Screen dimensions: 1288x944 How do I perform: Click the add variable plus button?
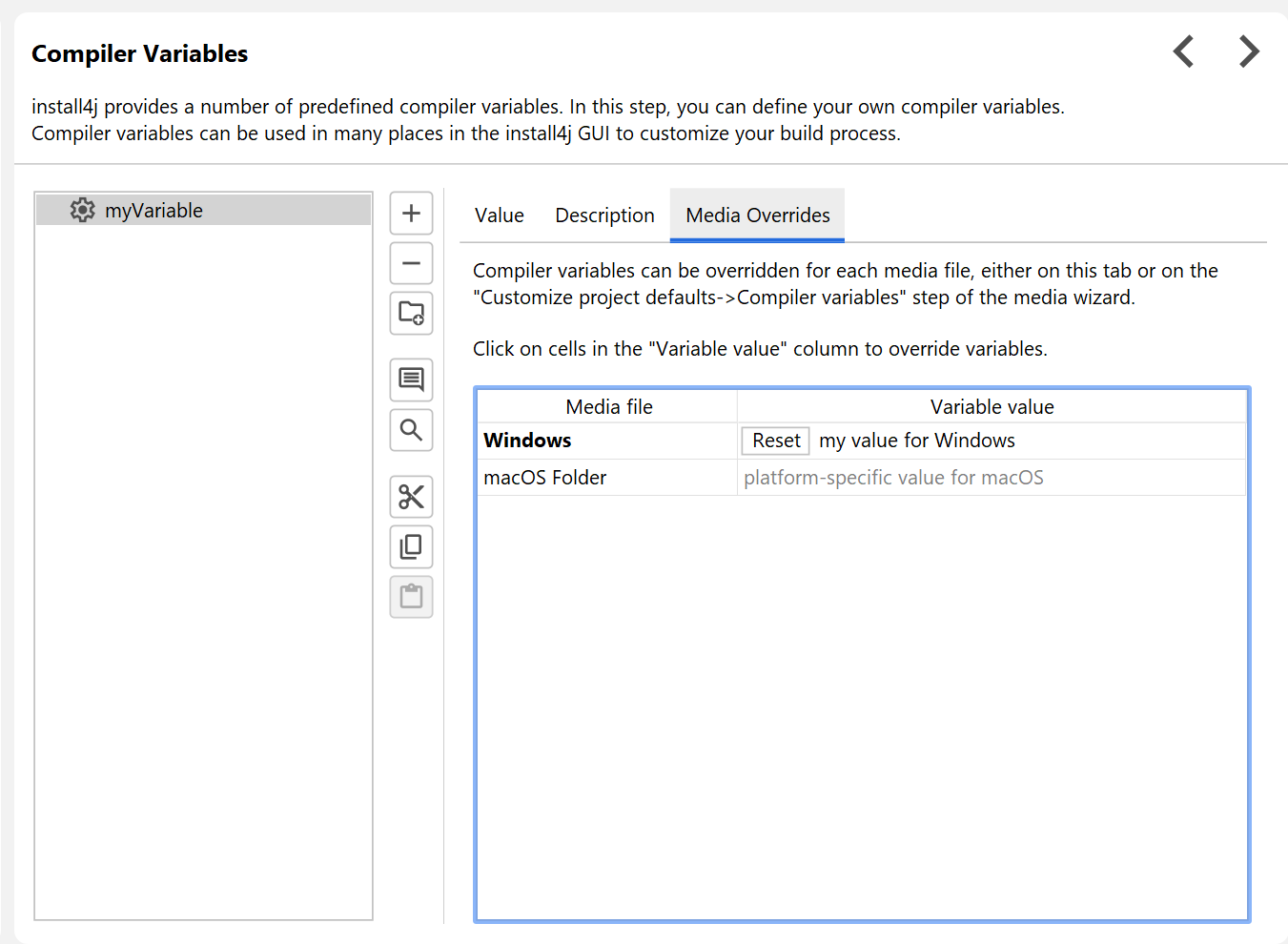(411, 213)
